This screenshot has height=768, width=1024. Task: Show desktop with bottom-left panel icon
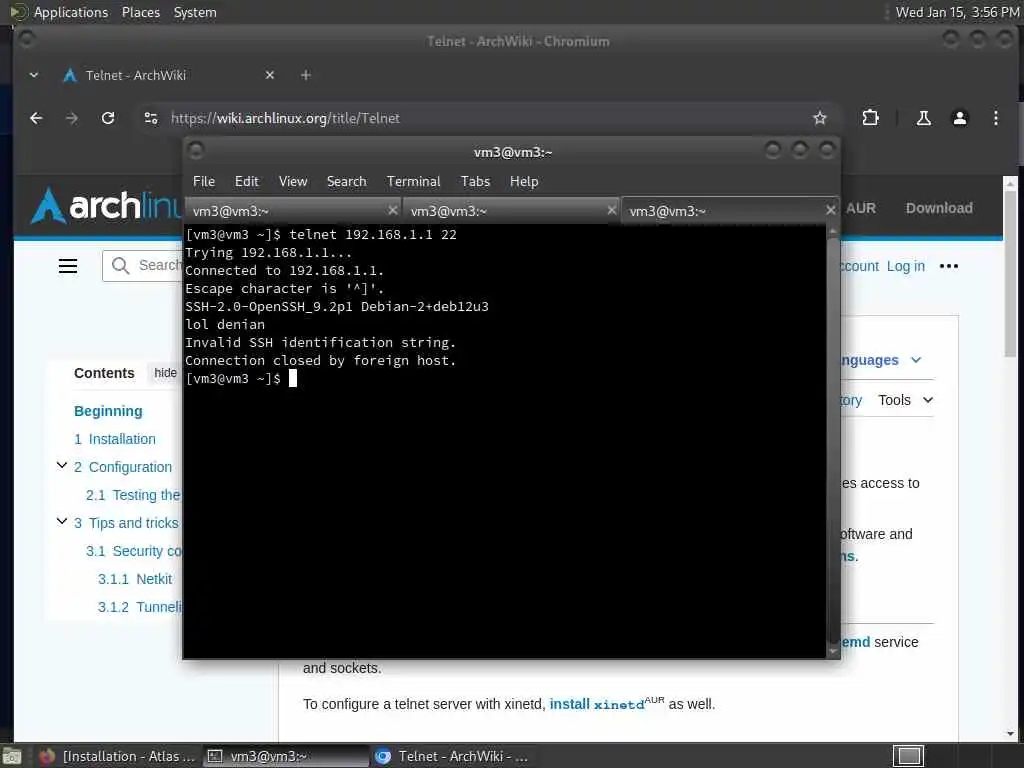(12, 756)
